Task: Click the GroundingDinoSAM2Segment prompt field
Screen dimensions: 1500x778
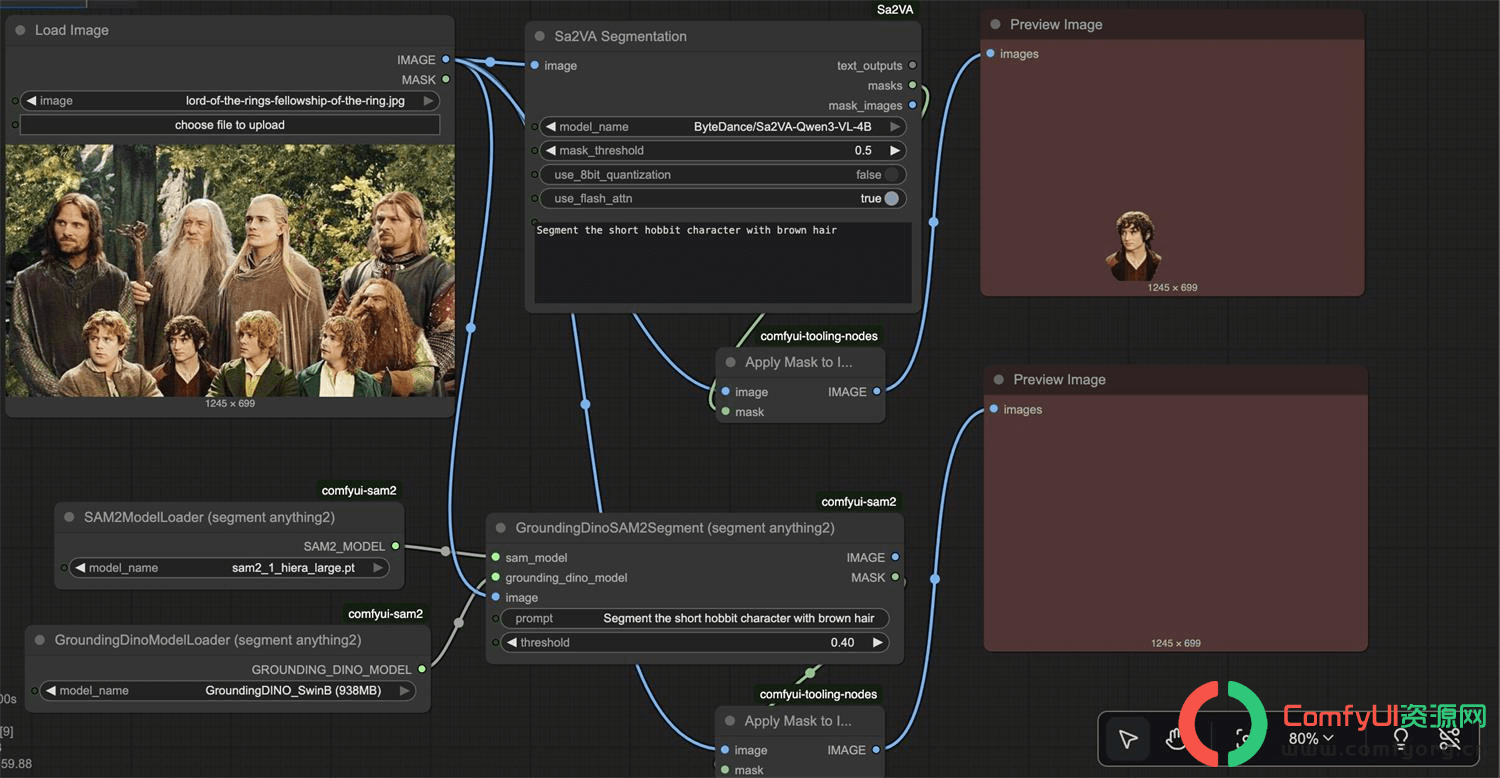Action: (695, 619)
